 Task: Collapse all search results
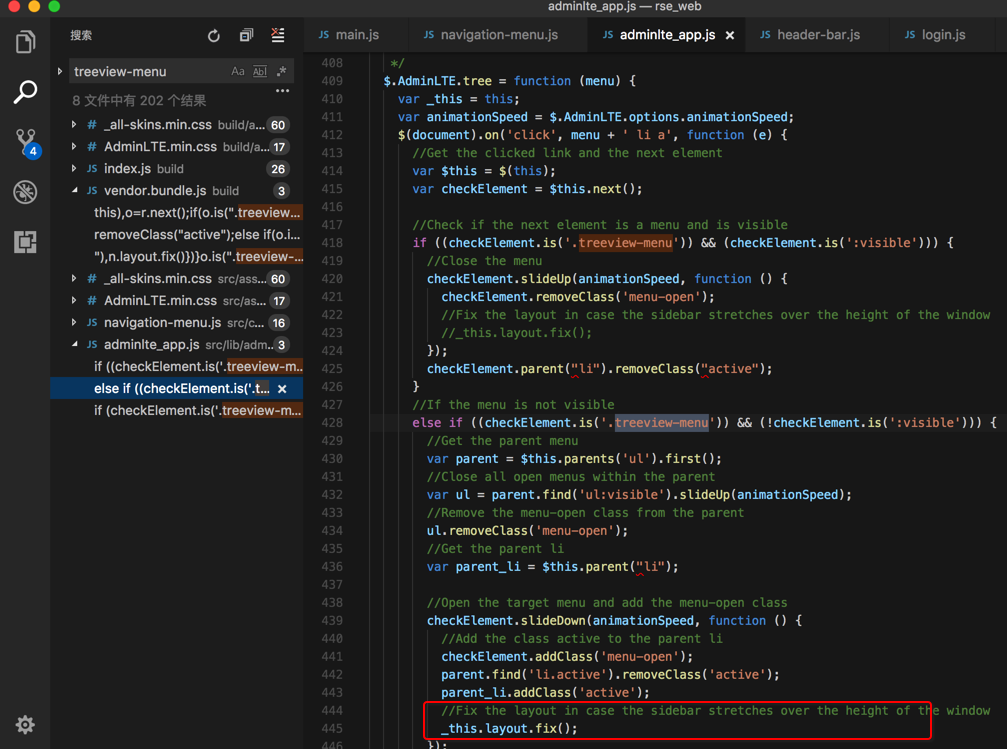(246, 36)
